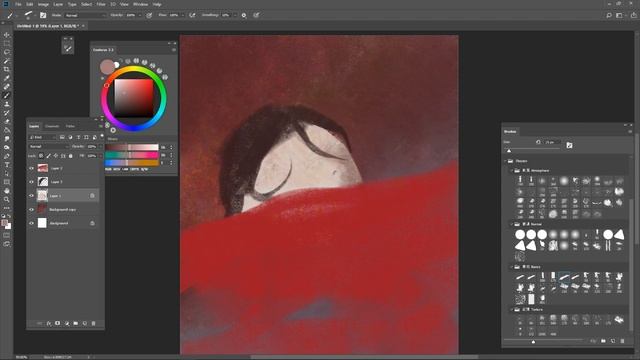
Task: Hide the Background layer eye icon
Action: point(31,223)
